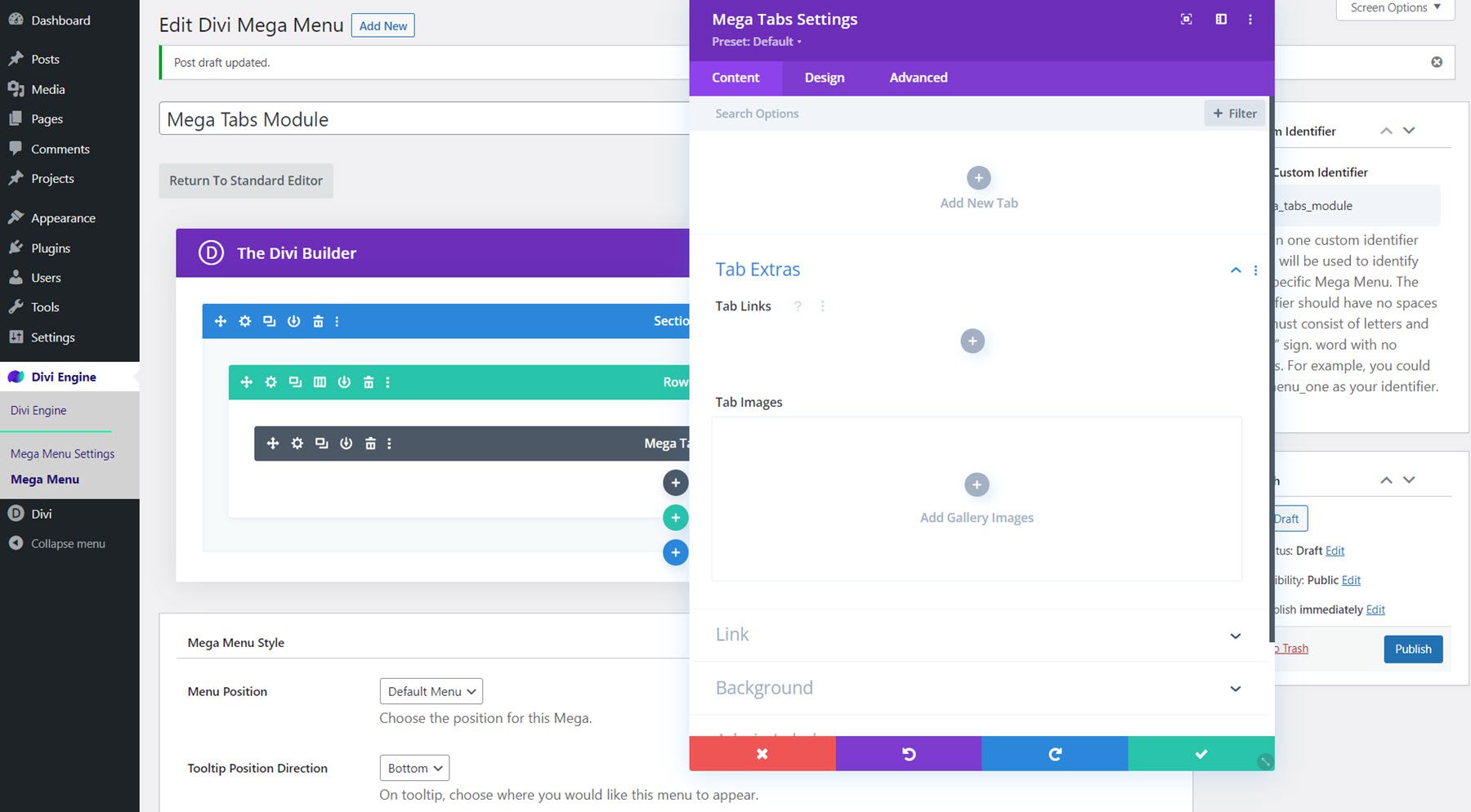Screen dimensions: 1471x812
Task: Collapse the Tab Extras section
Action: pos(1236,270)
